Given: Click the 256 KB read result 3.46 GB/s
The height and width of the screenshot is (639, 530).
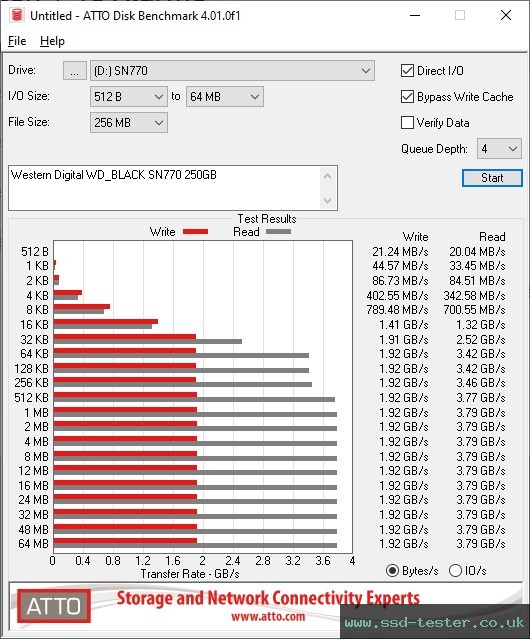Looking at the screenshot, I should pos(481,383).
